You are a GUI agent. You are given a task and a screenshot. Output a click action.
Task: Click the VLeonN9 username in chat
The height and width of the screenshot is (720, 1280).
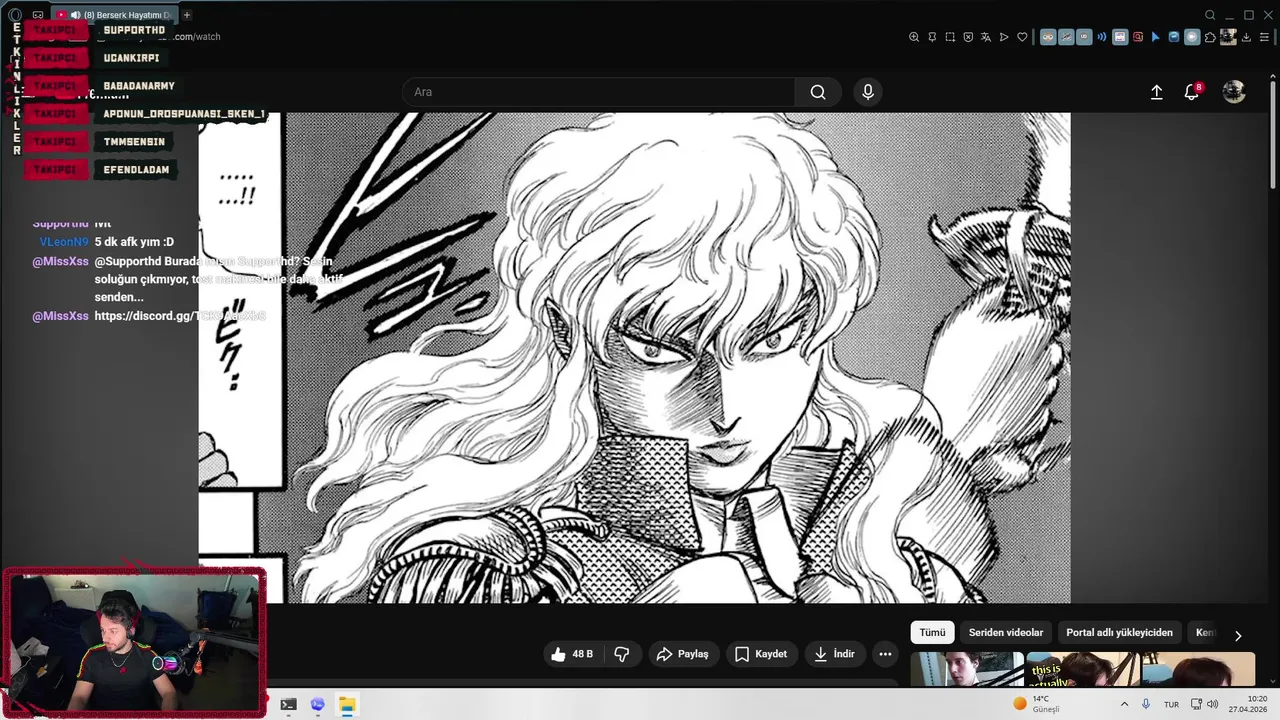point(64,242)
